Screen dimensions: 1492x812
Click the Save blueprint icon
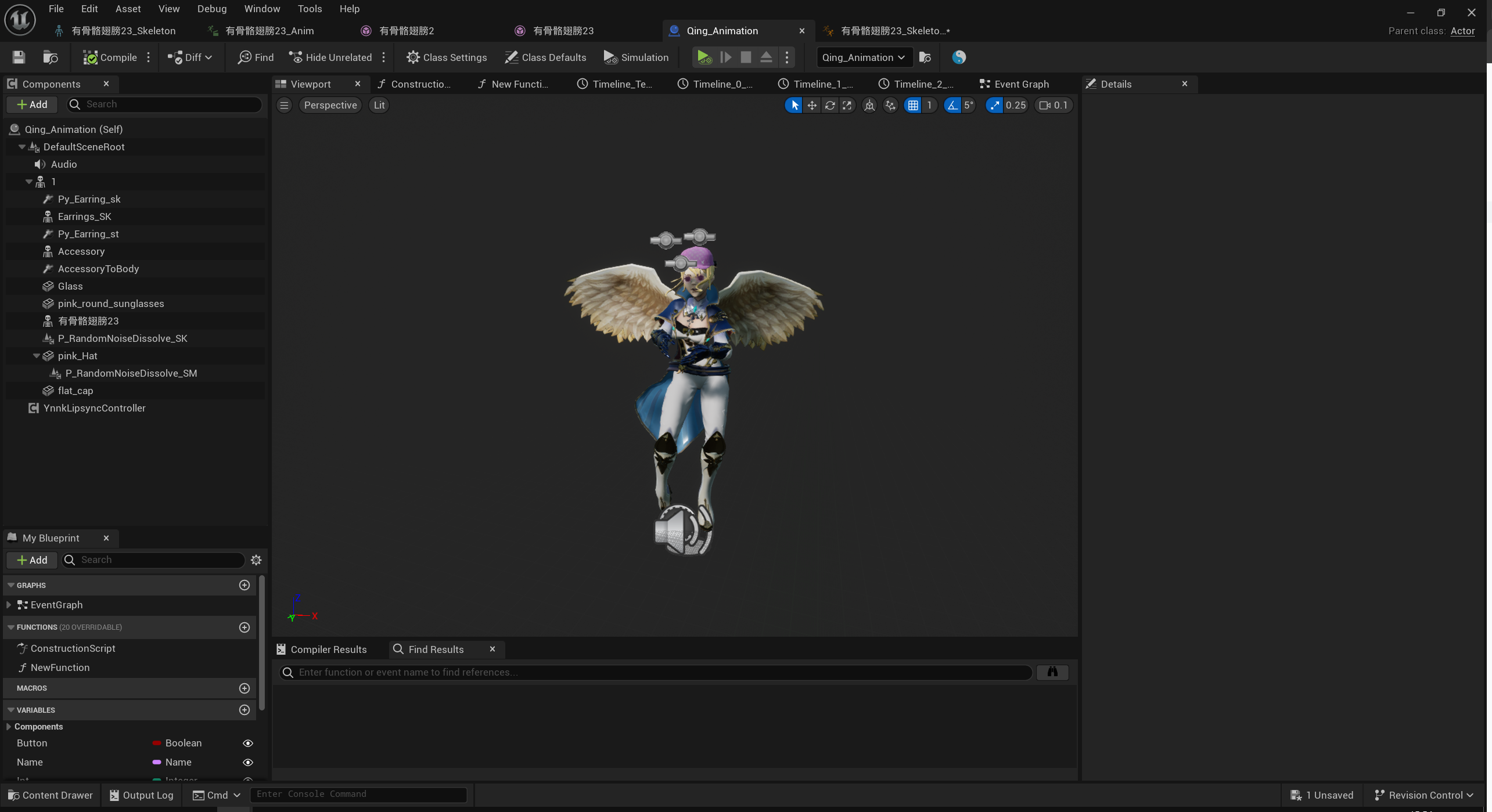coord(19,57)
